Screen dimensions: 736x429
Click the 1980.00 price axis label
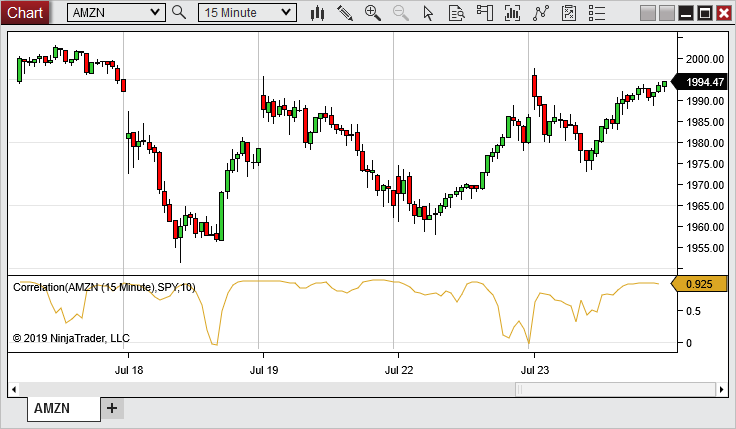pos(705,143)
